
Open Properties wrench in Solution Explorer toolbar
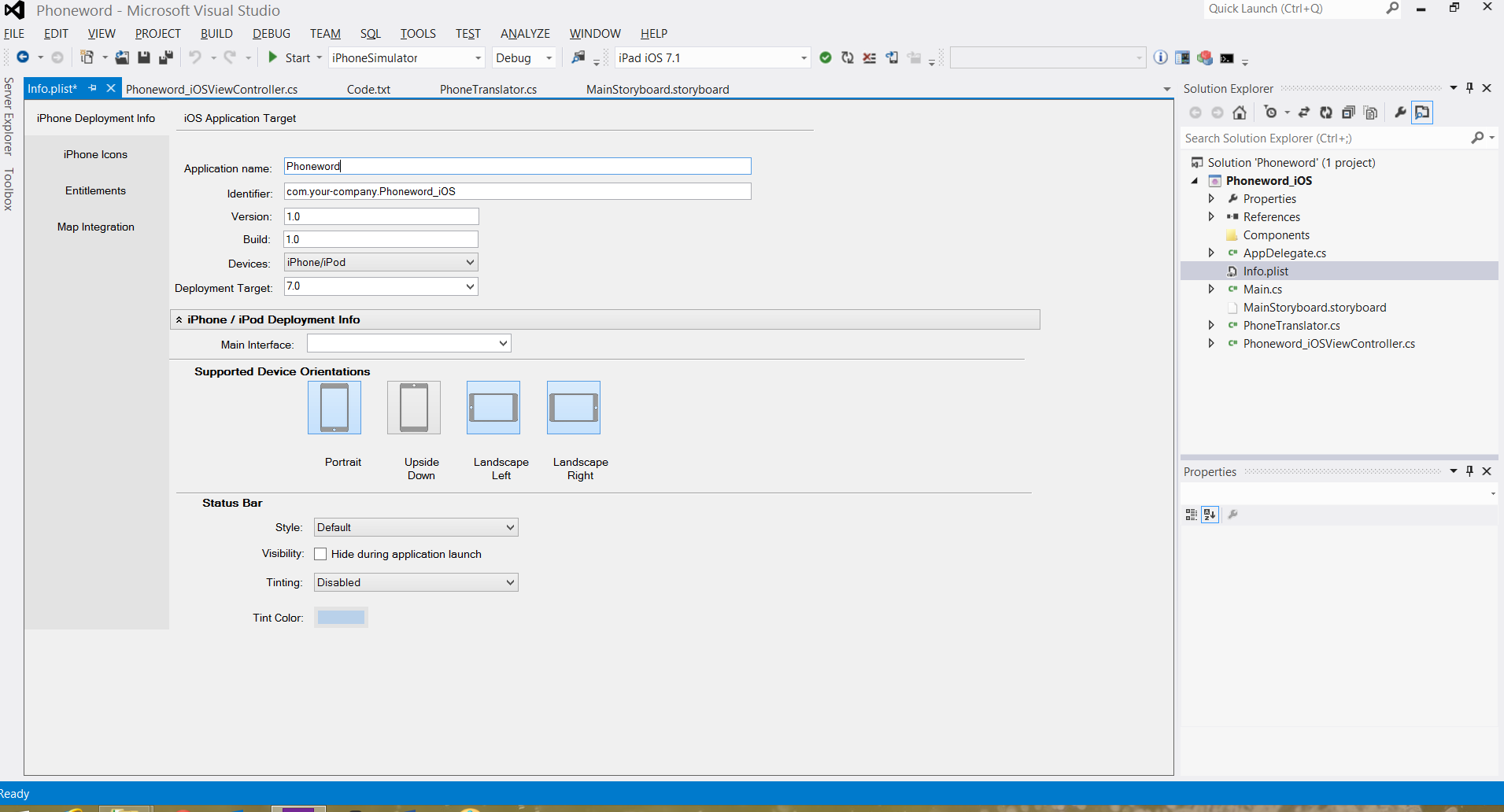pyautogui.click(x=1400, y=113)
